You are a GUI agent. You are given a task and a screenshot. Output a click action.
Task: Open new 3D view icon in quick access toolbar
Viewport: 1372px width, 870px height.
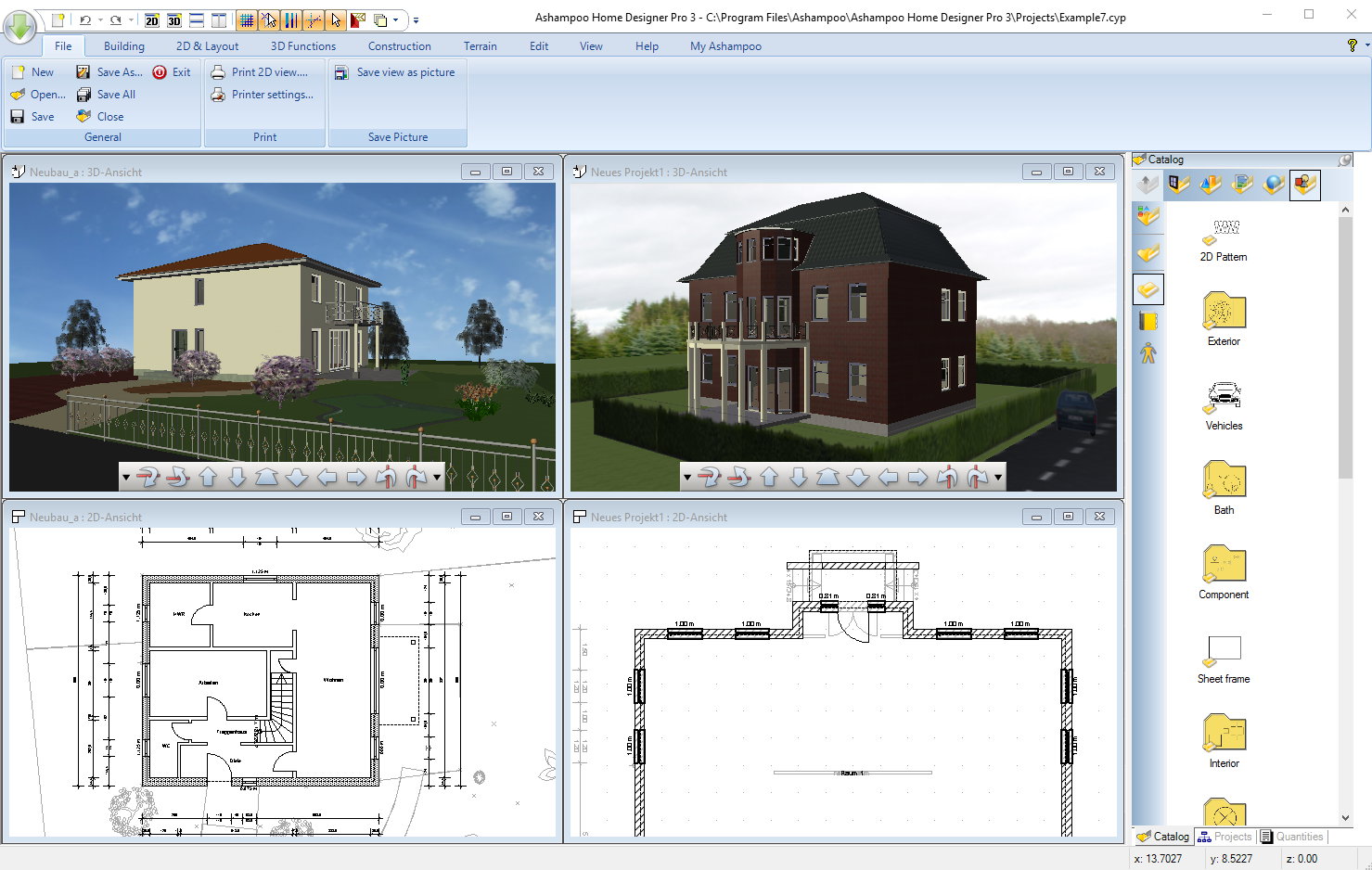174,20
